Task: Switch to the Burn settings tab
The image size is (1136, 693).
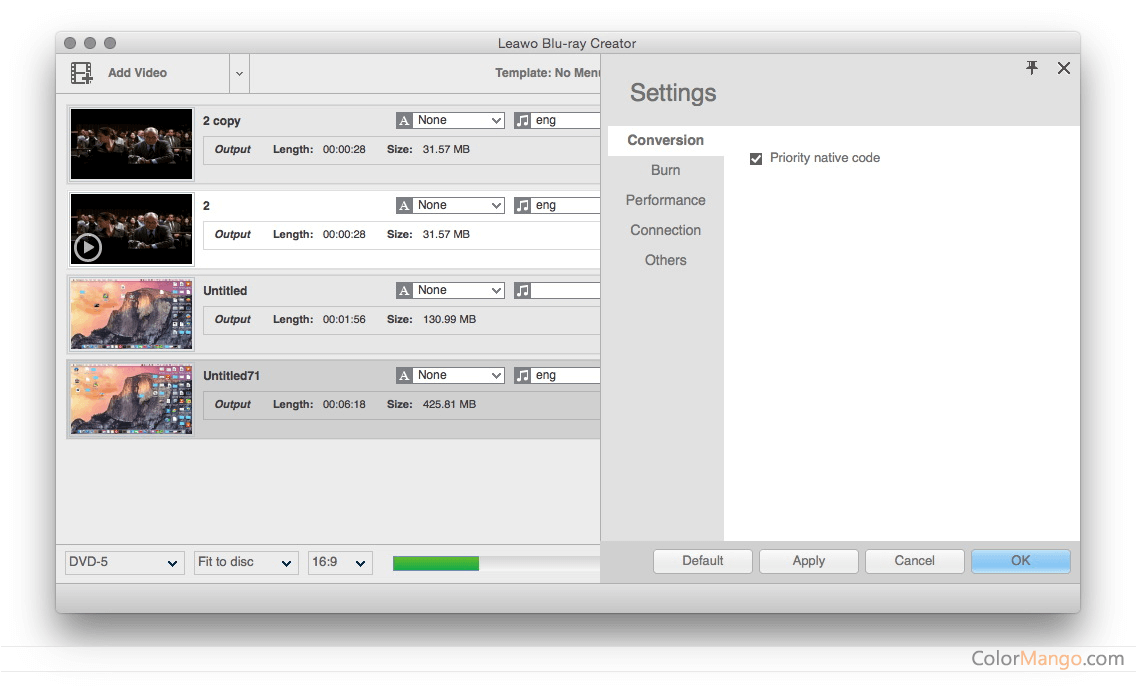Action: click(x=665, y=170)
